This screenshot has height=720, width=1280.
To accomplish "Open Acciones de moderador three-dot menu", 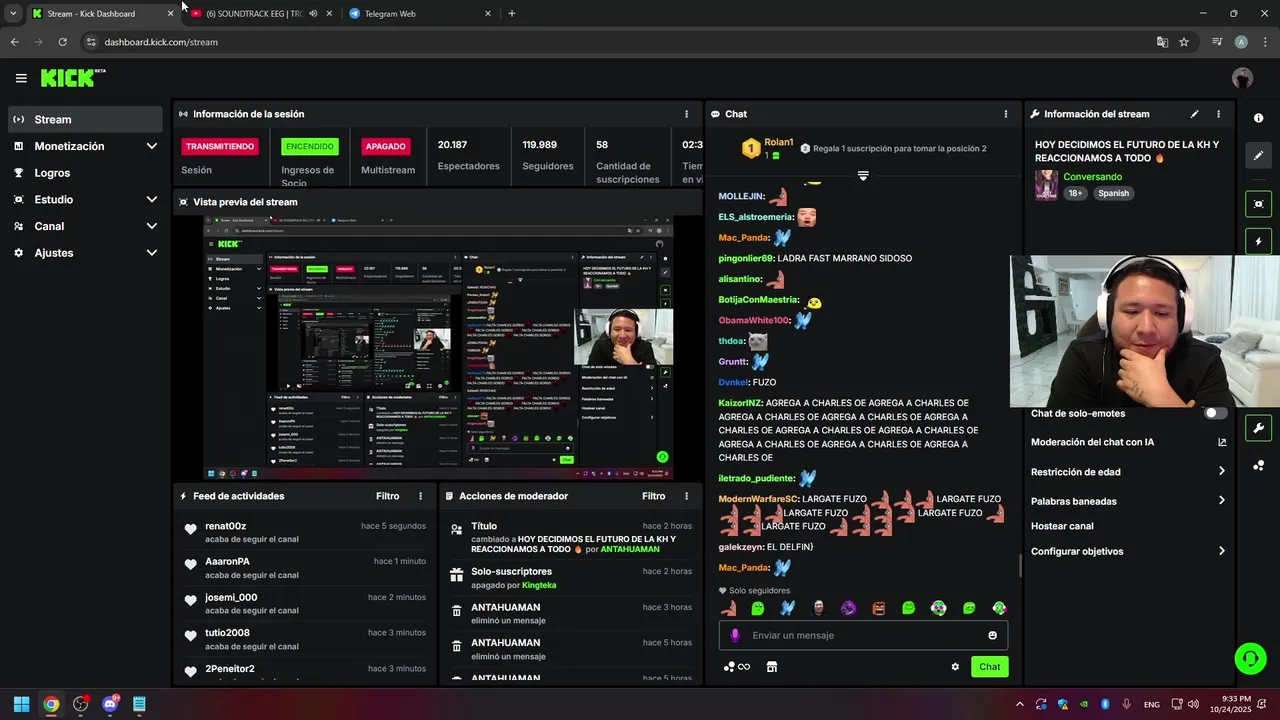I will (x=686, y=496).
